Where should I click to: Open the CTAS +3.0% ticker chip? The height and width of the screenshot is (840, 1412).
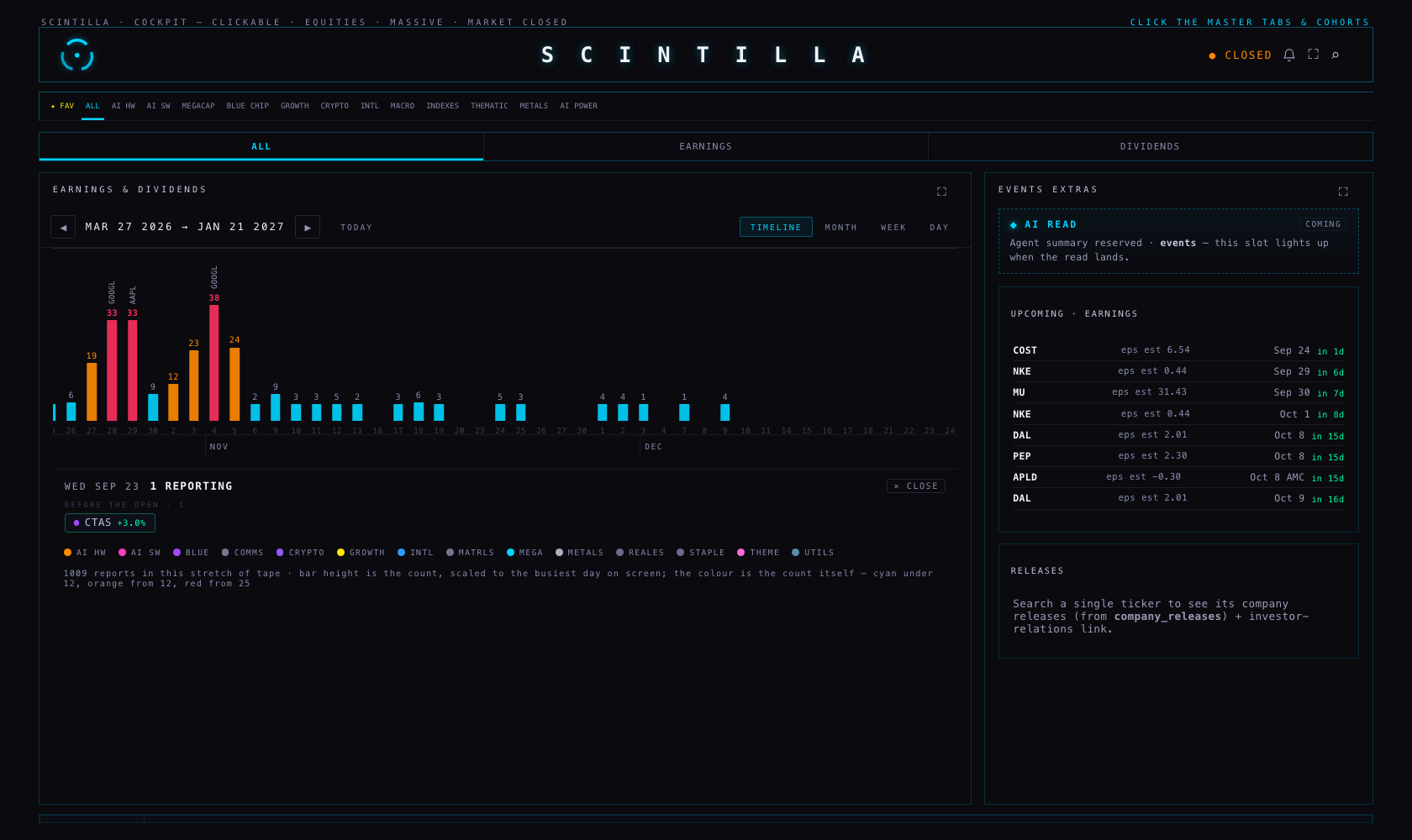110,522
